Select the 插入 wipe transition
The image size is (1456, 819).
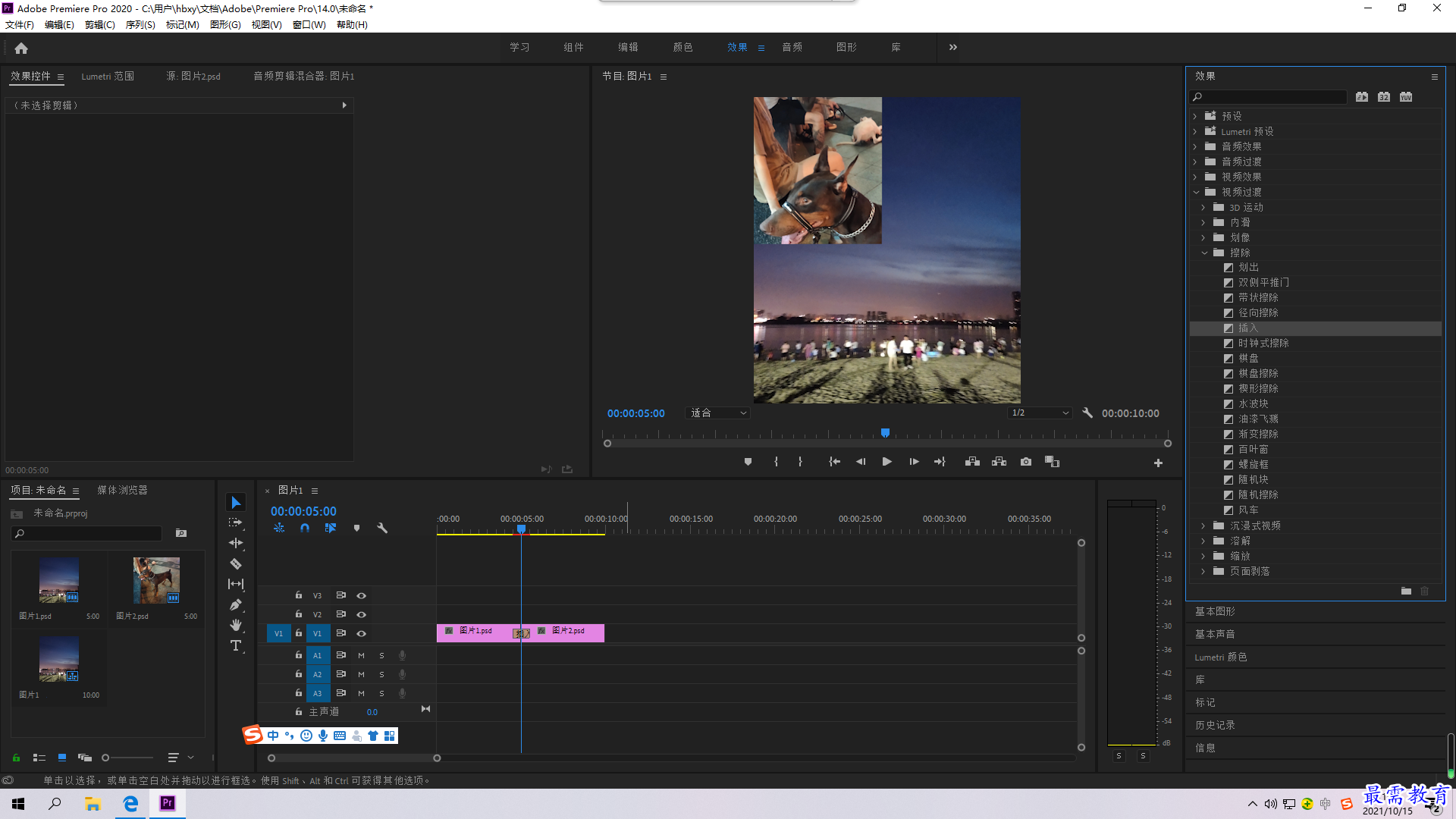click(x=1316, y=328)
